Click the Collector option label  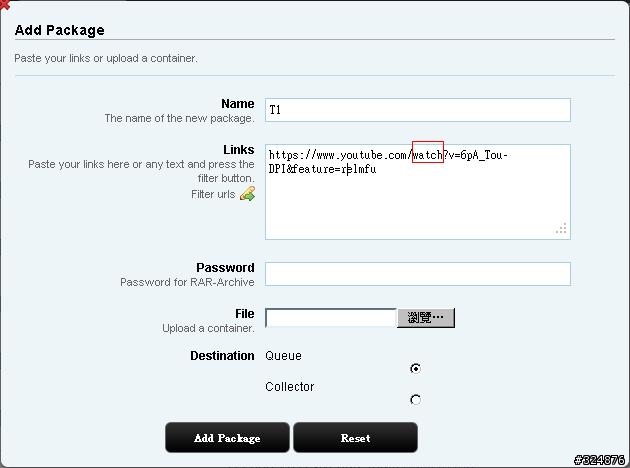tap(290, 386)
